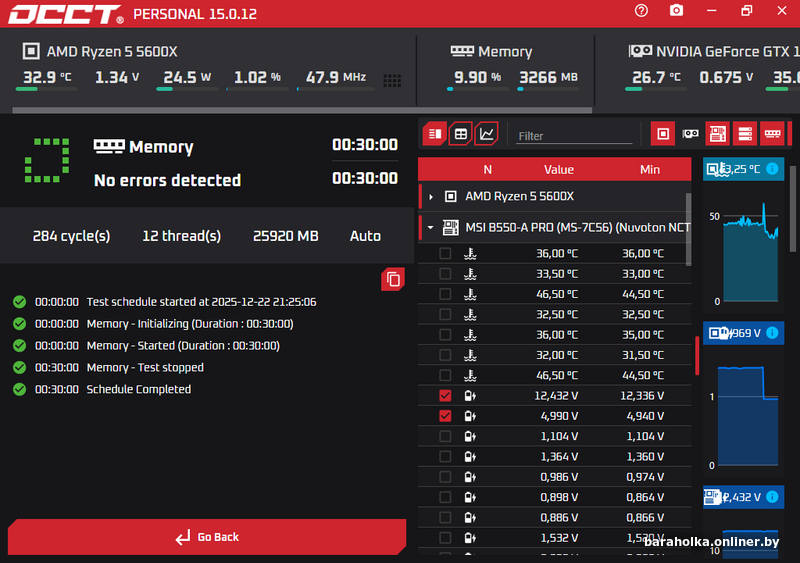
Task: Click the 25920 MB label
Action: point(286,236)
